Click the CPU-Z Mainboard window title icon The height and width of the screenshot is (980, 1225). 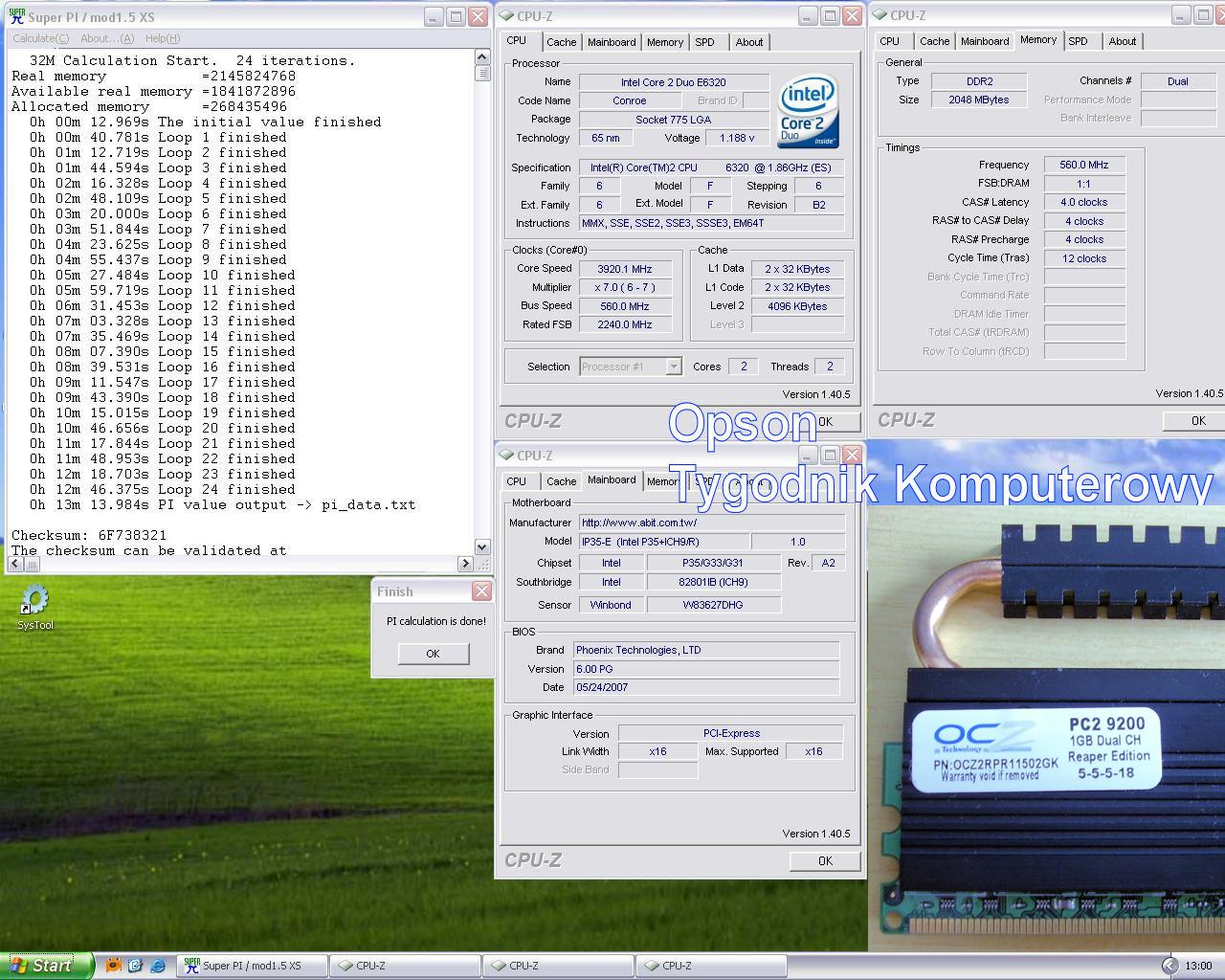pyautogui.click(x=506, y=456)
